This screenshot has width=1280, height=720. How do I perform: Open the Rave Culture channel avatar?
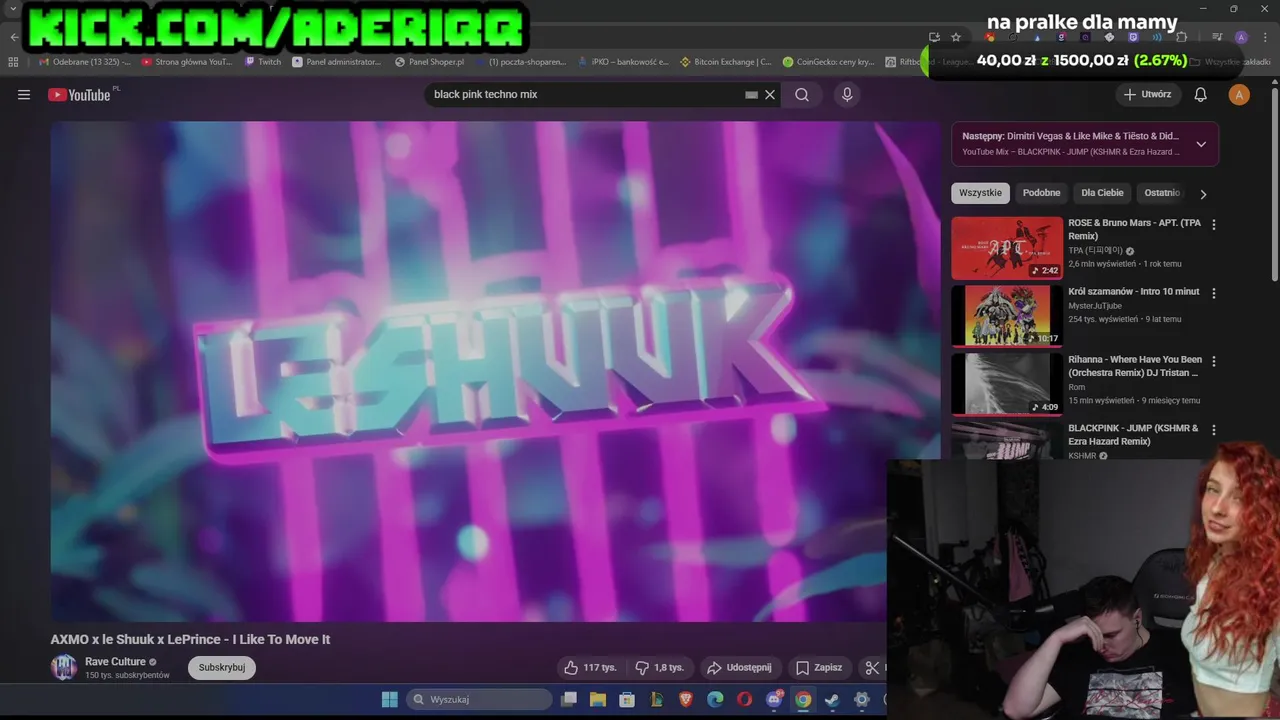(x=64, y=667)
